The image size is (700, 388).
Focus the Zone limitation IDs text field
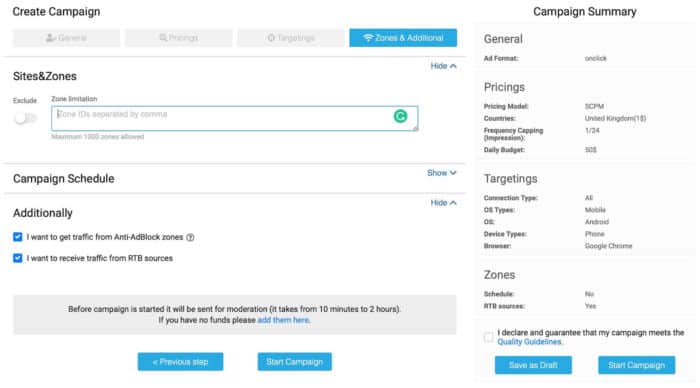click(x=234, y=118)
